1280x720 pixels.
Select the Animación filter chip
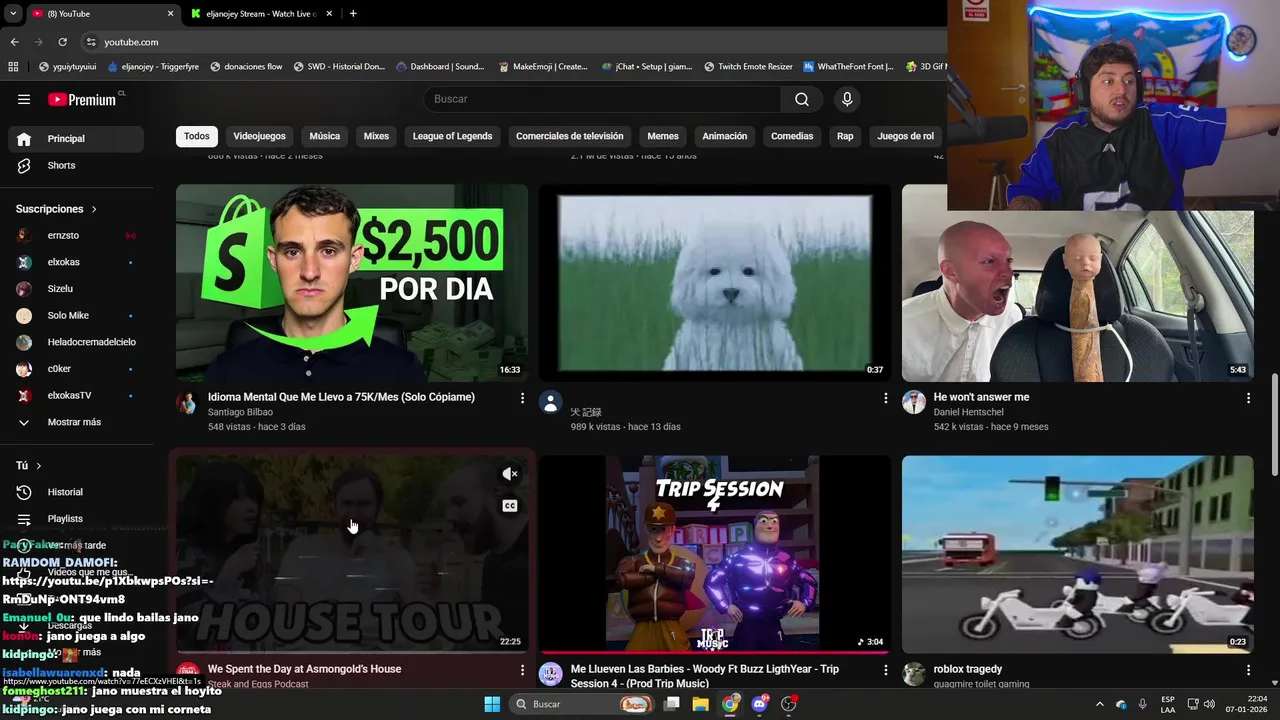(725, 136)
